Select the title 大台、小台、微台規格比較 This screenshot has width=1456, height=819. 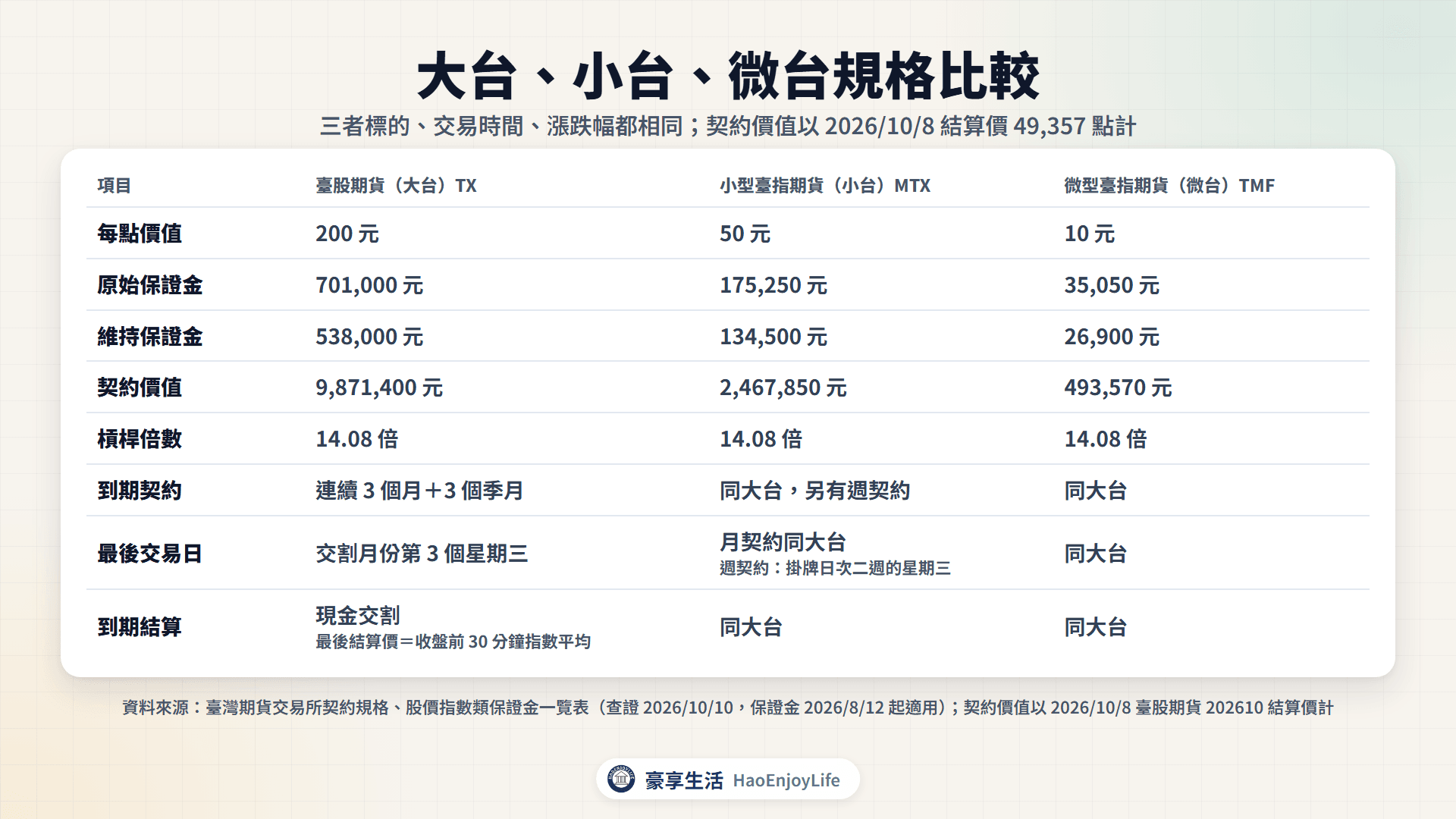[x=728, y=77]
